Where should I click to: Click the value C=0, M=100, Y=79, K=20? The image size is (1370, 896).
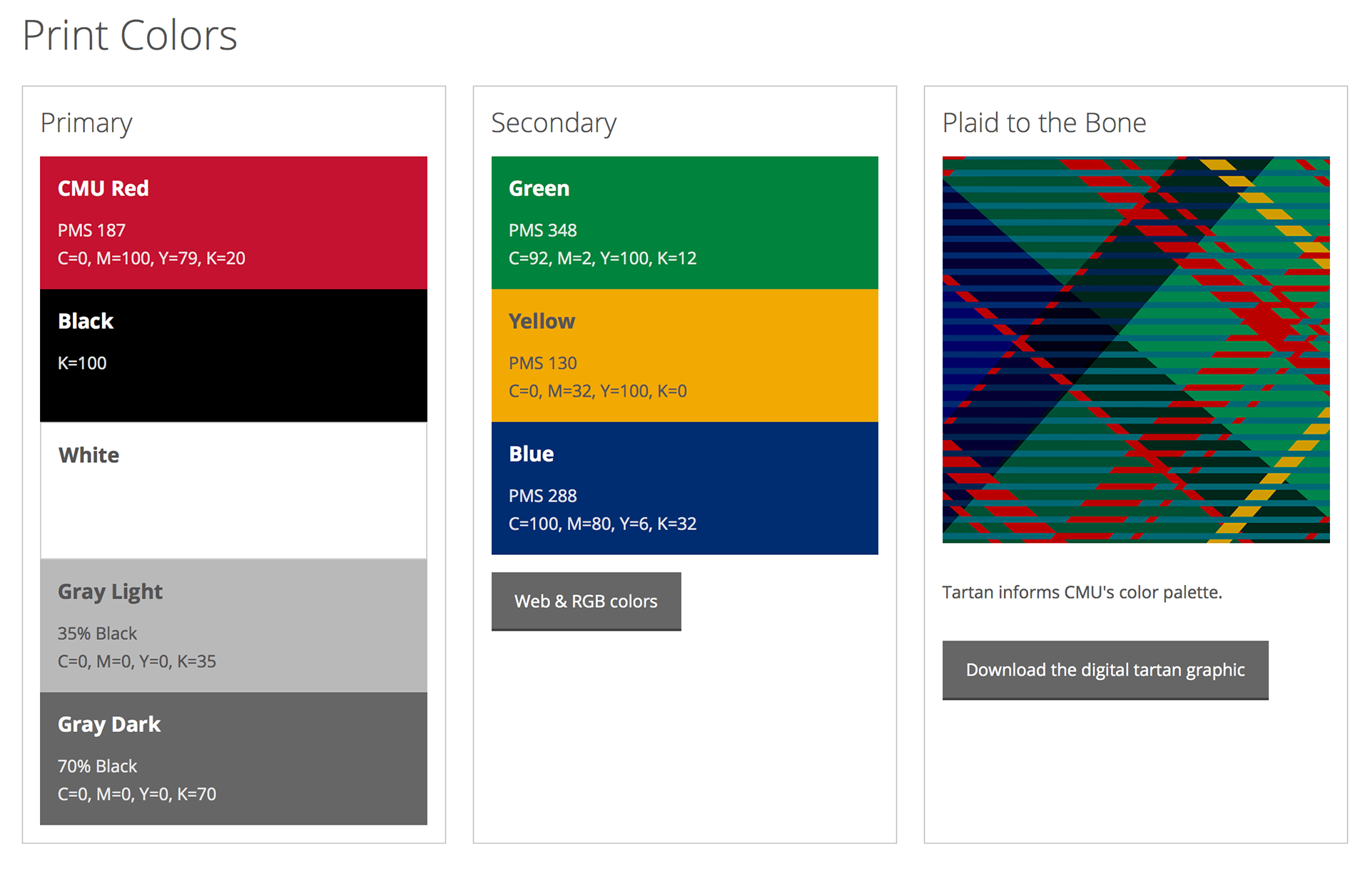coord(151,258)
